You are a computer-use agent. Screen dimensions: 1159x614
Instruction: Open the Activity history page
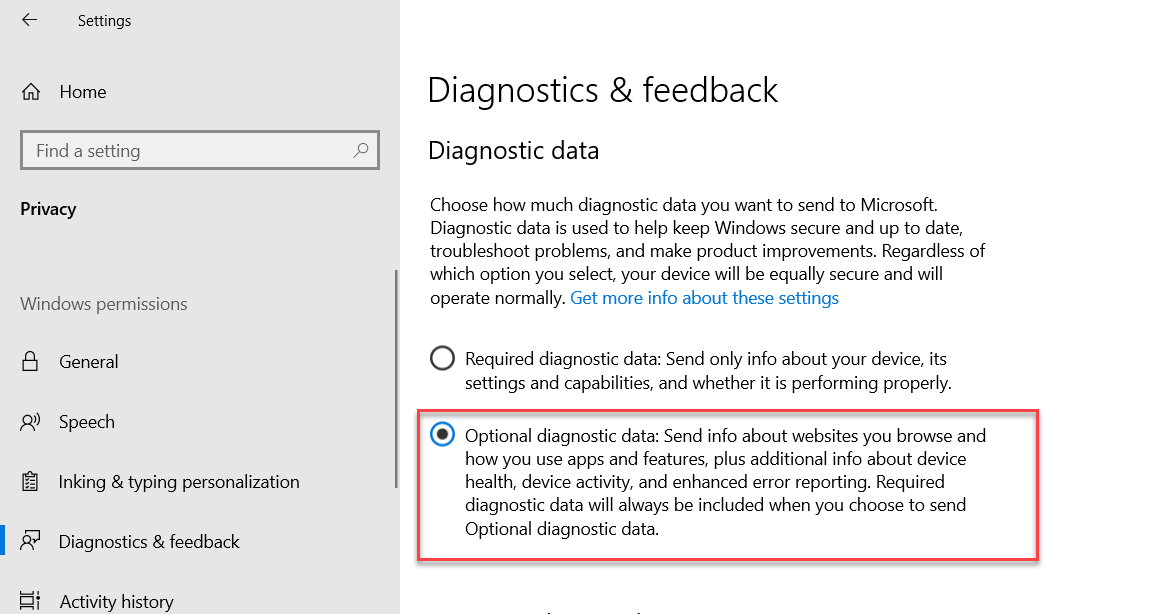[x=116, y=601]
